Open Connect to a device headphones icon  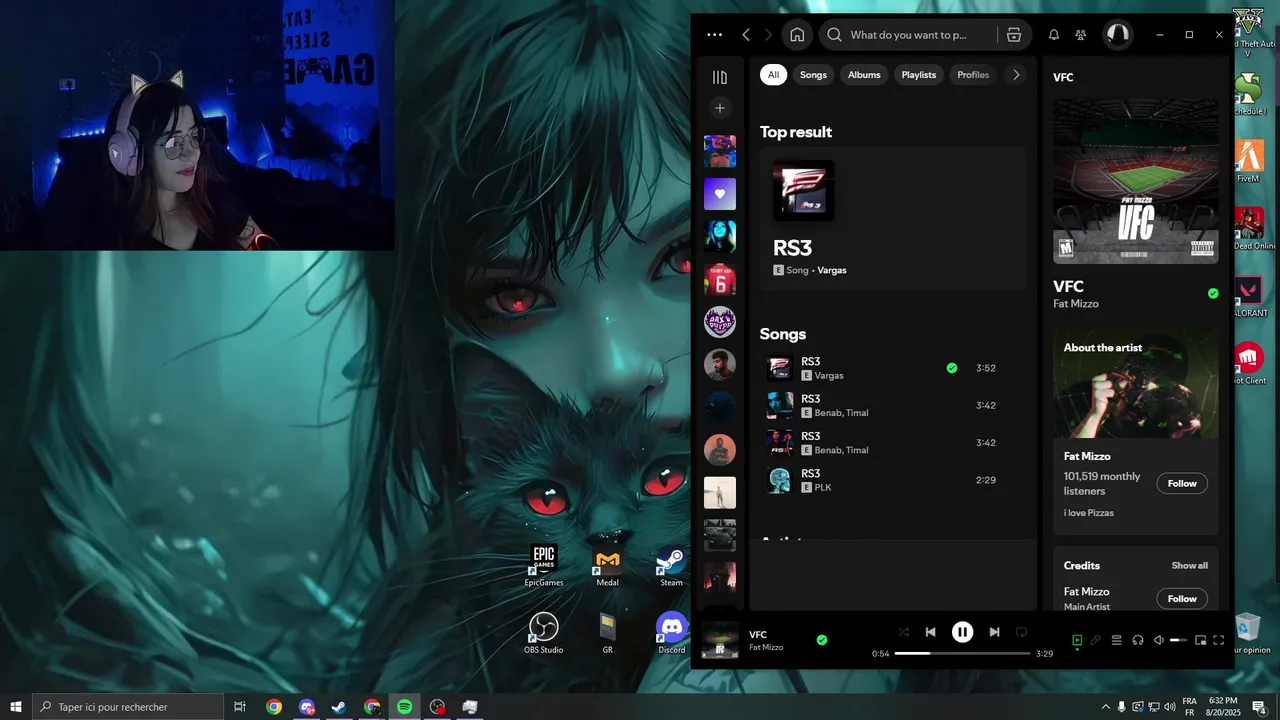click(1138, 640)
